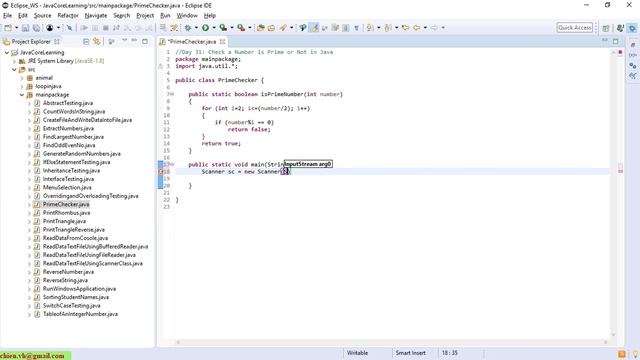Open the Coverage dropdown arrow
The width and height of the screenshot is (640, 360).
tap(231, 28)
